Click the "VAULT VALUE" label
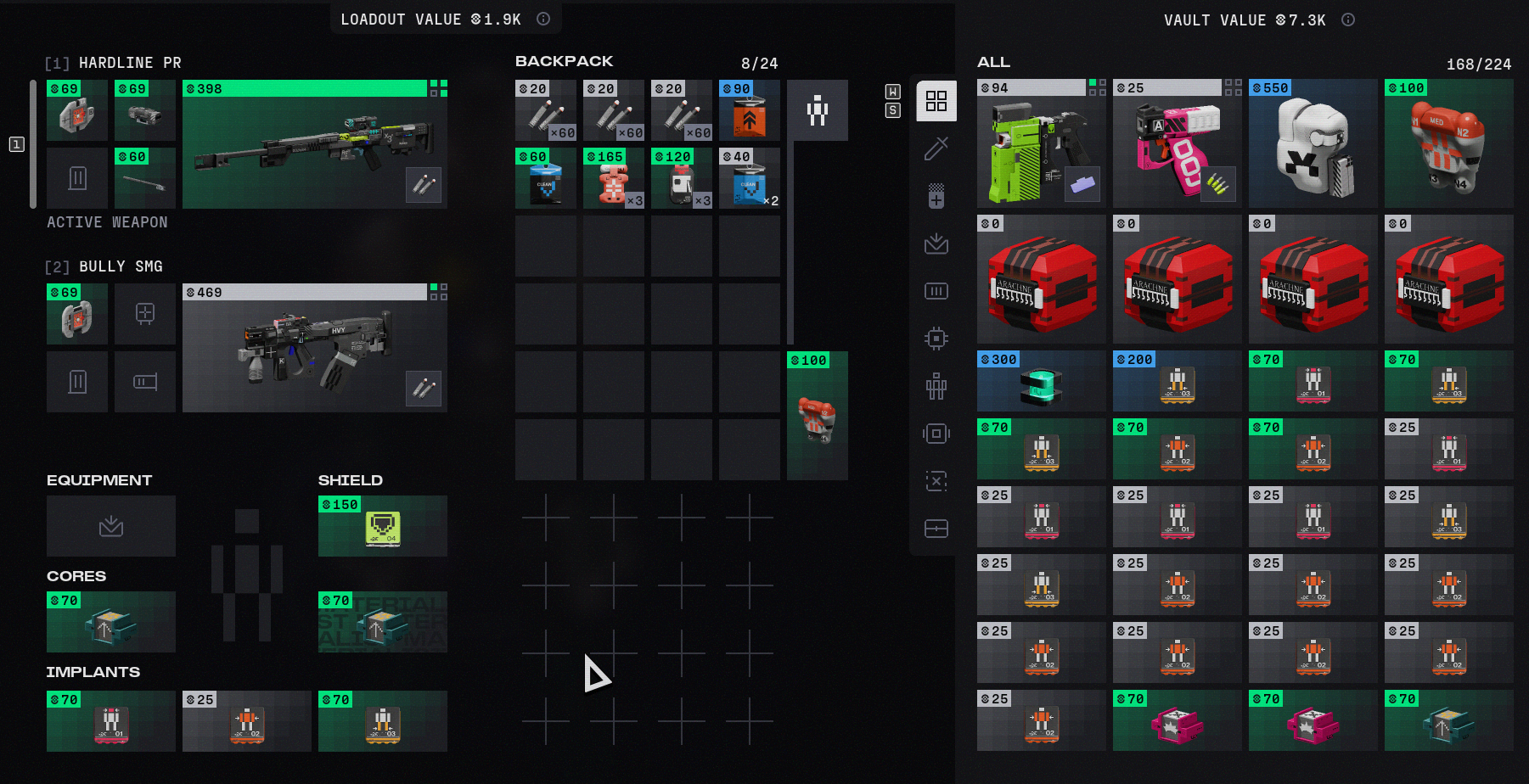The height and width of the screenshot is (784, 1529). pyautogui.click(x=1215, y=20)
